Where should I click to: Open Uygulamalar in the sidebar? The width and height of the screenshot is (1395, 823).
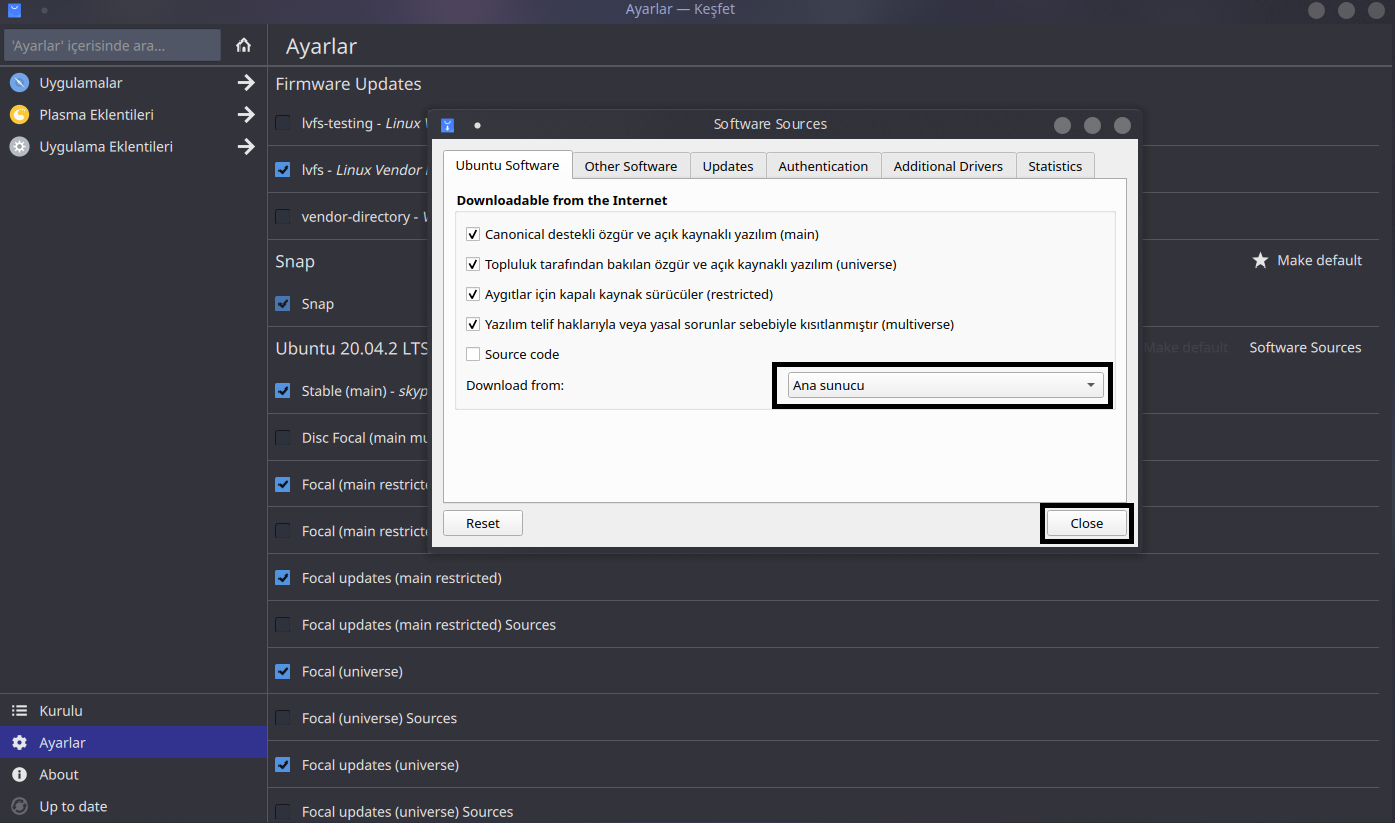134,83
